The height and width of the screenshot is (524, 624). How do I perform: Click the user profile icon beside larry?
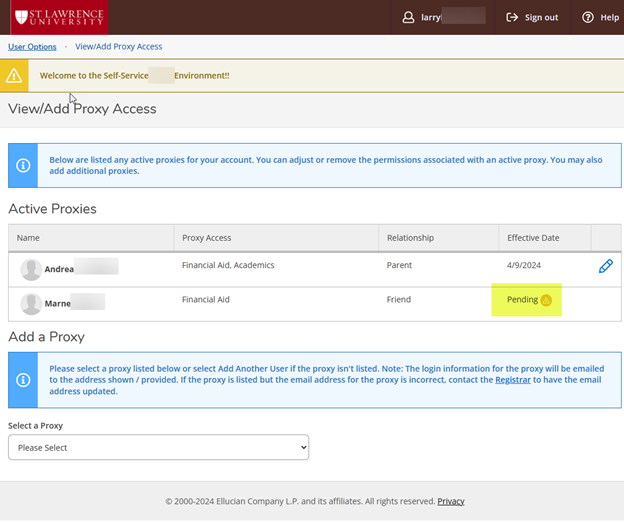click(408, 17)
